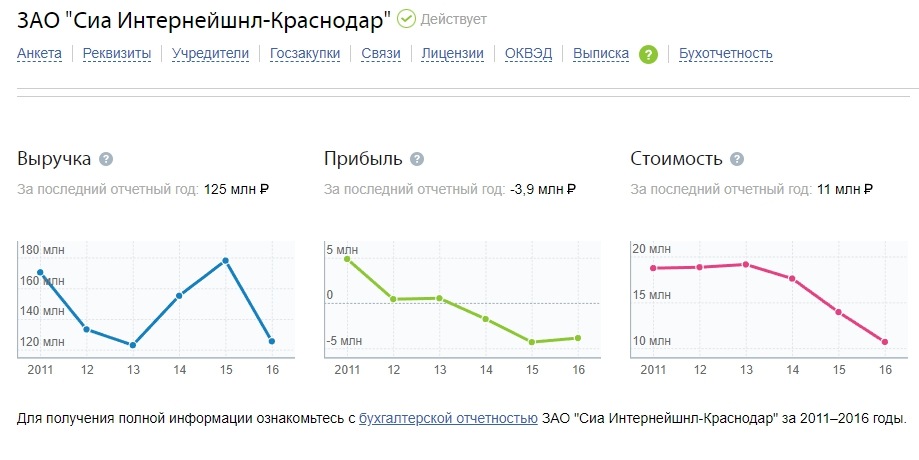Select the 2011 point on the profit chart
The height and width of the screenshot is (460, 919).
[347, 259]
